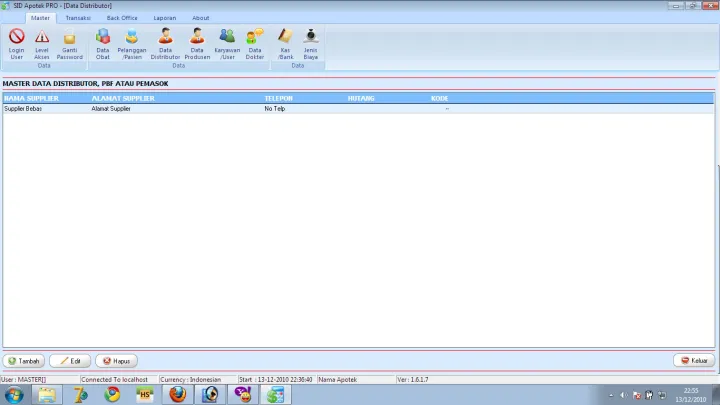Sort by TELEPON column header
Screen dimensions: 720x405
point(278,98)
